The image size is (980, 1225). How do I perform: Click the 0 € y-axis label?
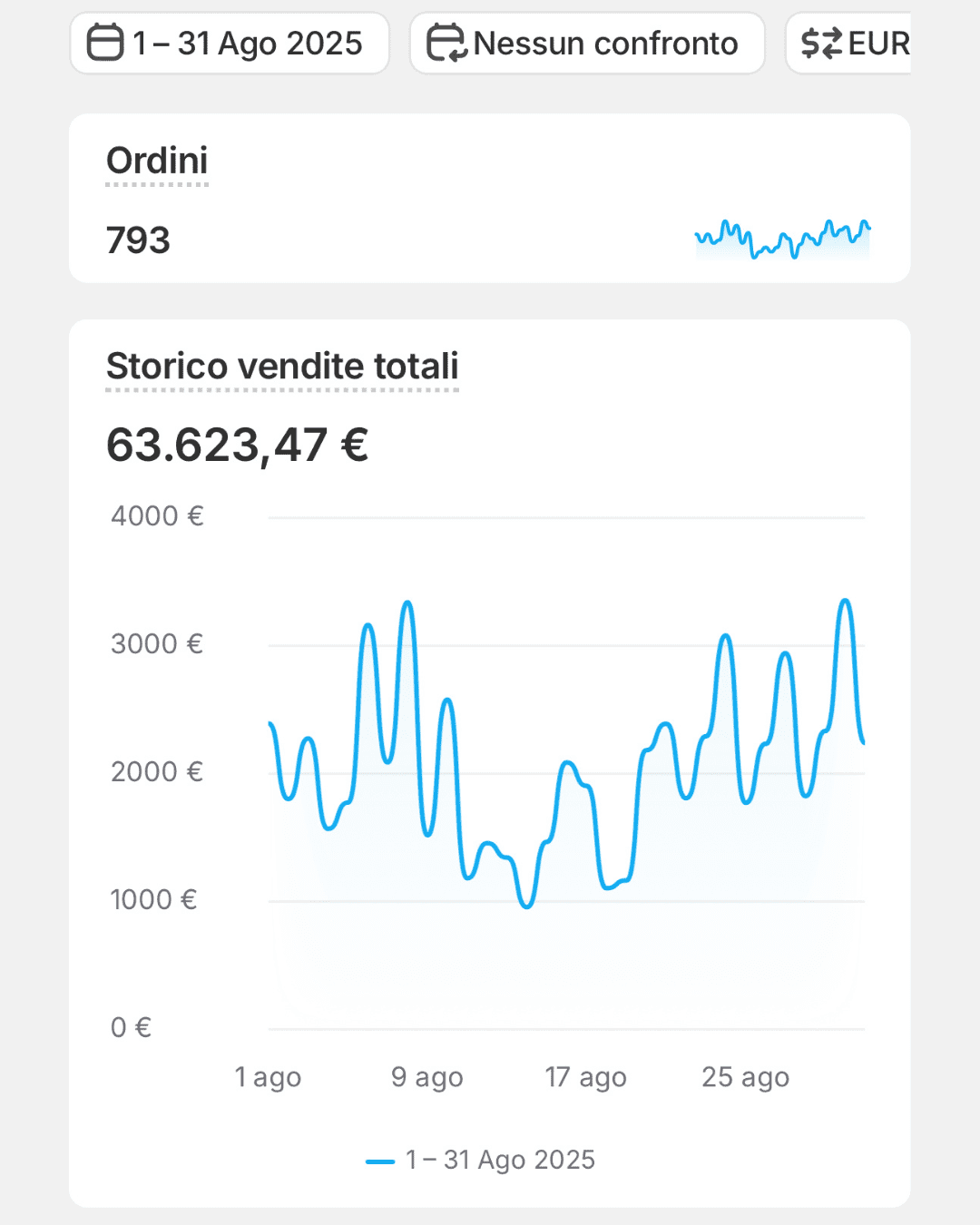(x=131, y=1027)
